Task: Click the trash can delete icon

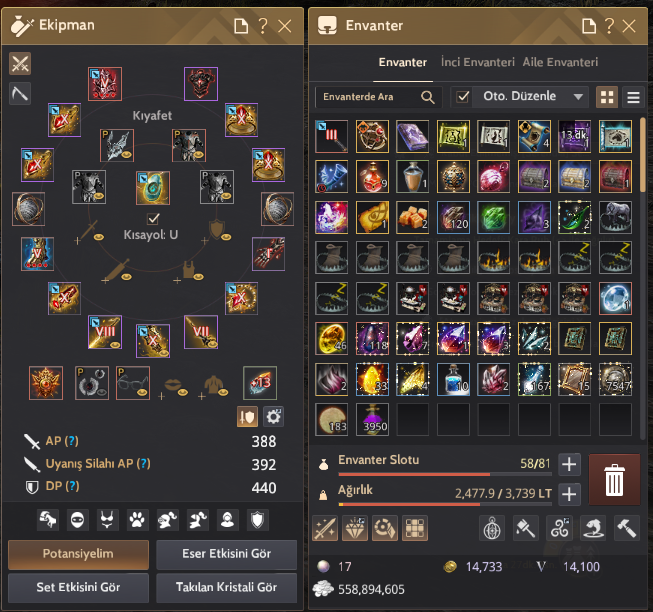Action: click(x=614, y=480)
